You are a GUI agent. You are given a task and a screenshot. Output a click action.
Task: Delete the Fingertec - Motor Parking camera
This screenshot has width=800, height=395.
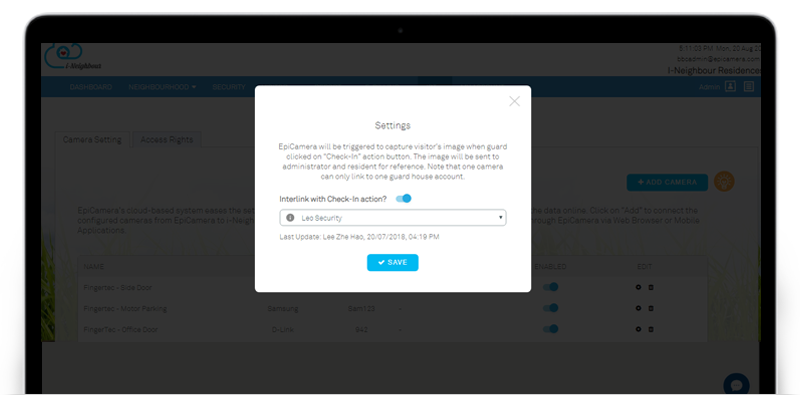click(651, 308)
